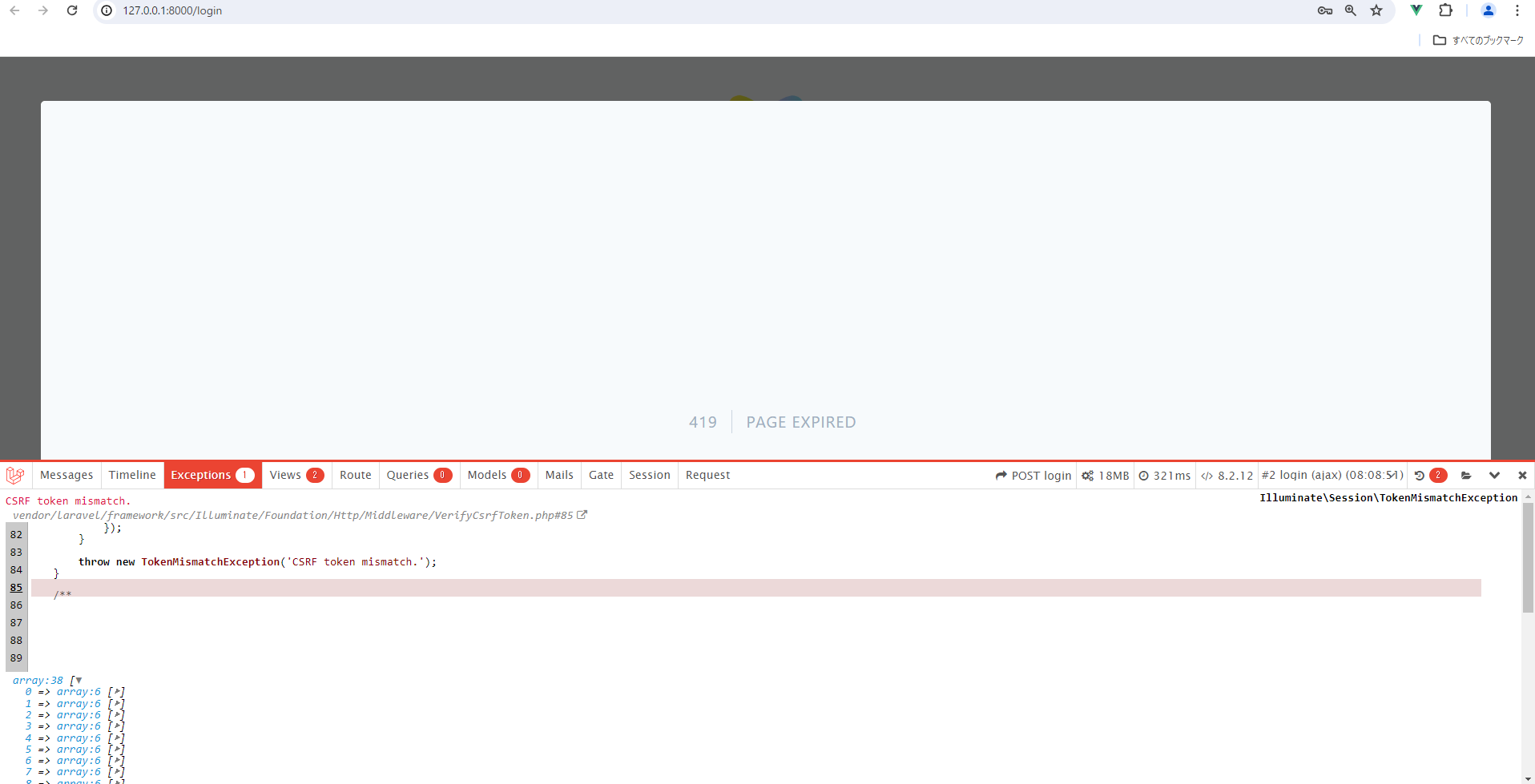Click the POST login route indicator
Viewport: 1535px width, 784px height.
click(1033, 476)
